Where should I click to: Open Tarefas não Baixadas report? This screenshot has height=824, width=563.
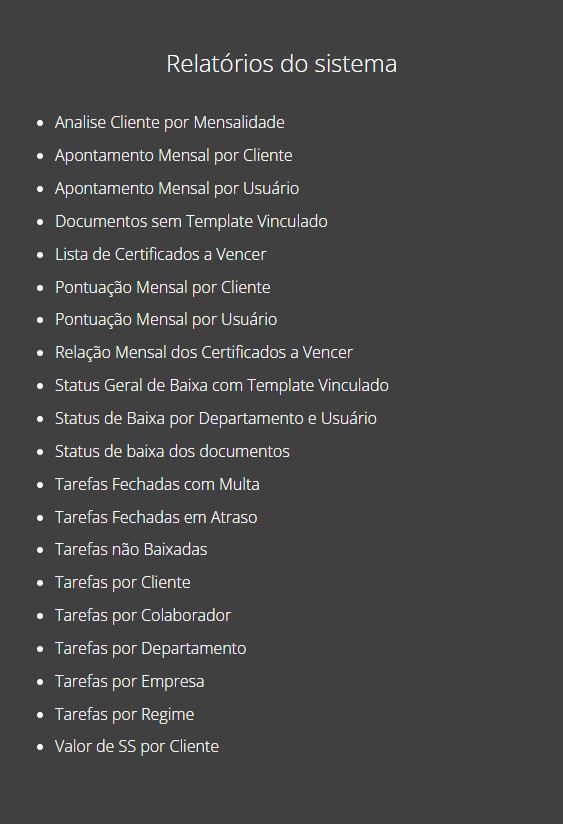point(131,550)
